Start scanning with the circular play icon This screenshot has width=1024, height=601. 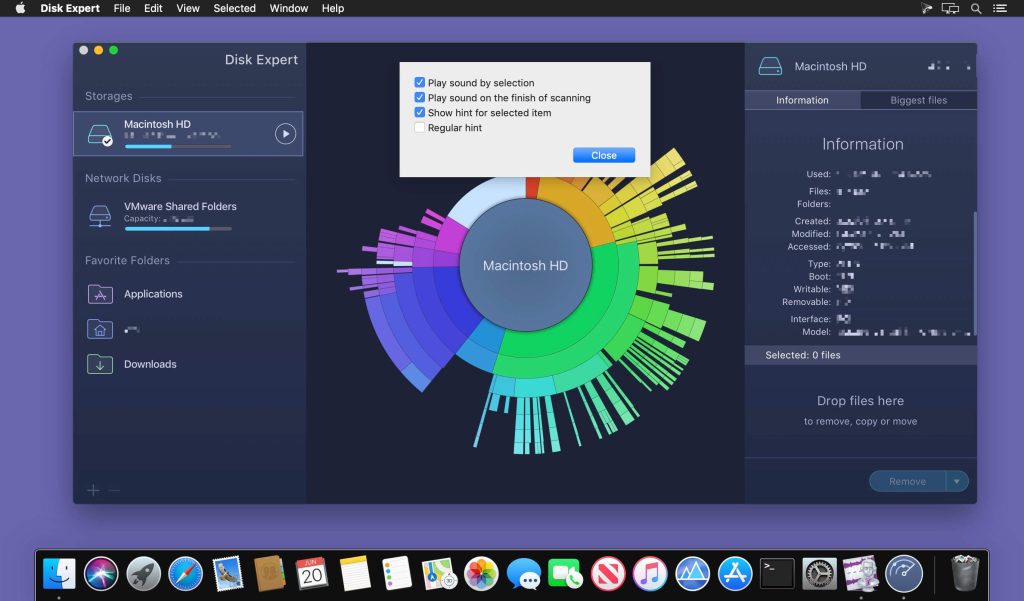pos(283,131)
